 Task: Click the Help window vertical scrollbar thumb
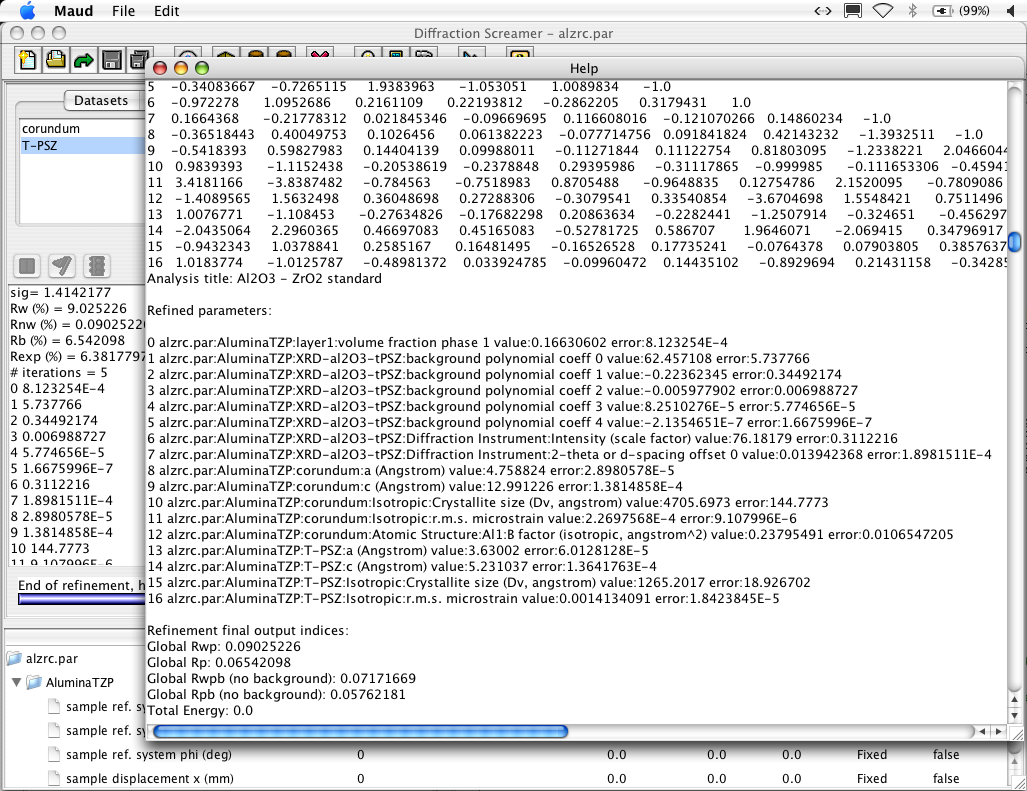pos(1014,242)
